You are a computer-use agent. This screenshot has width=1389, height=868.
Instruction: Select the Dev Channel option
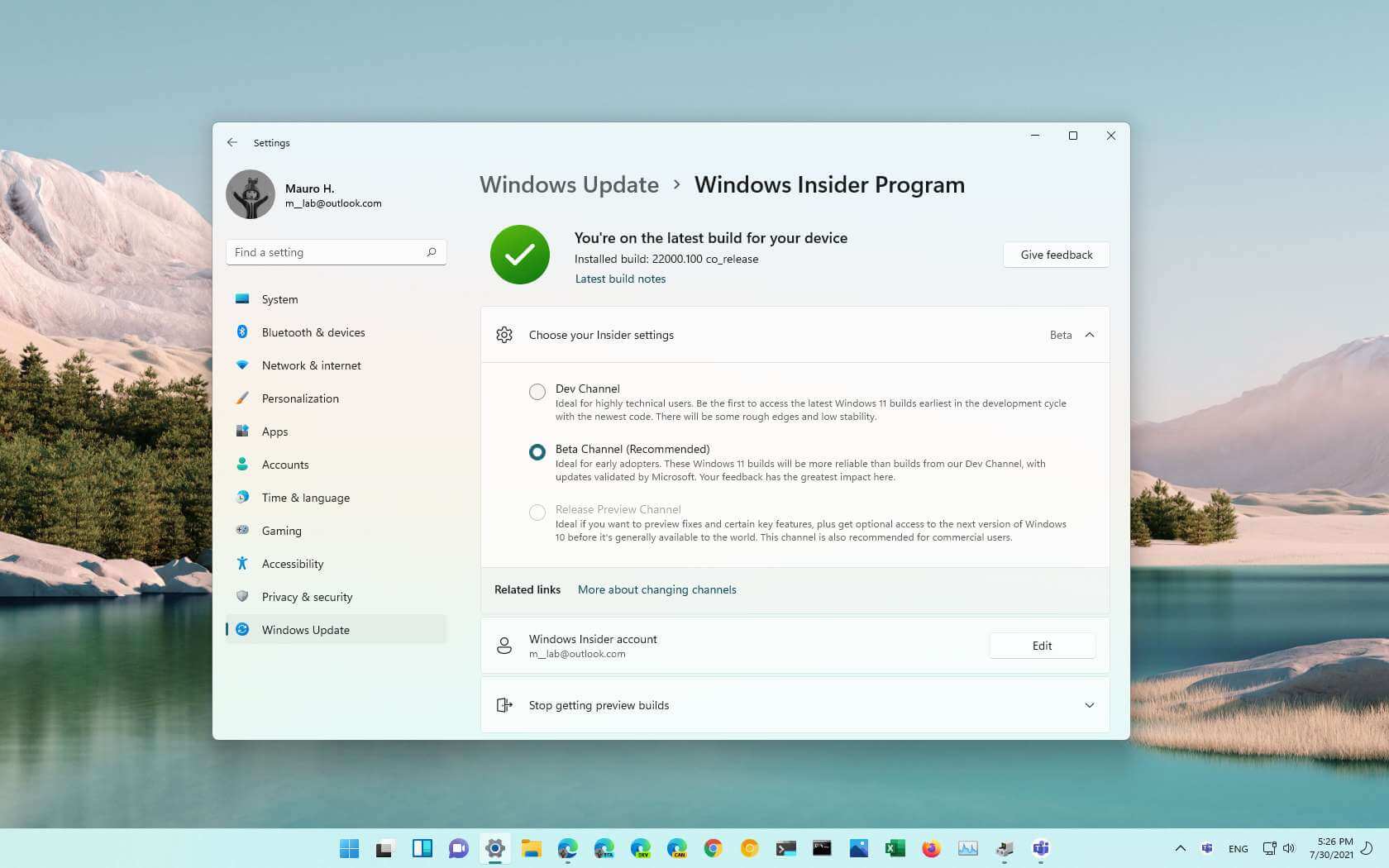pos(537,391)
